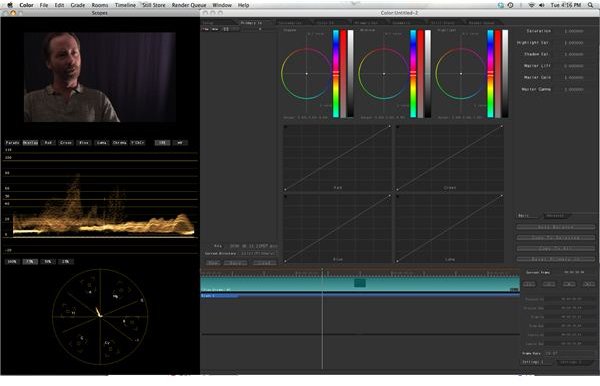
Task: Switch to the Secondaries room tab
Action: (x=290, y=23)
